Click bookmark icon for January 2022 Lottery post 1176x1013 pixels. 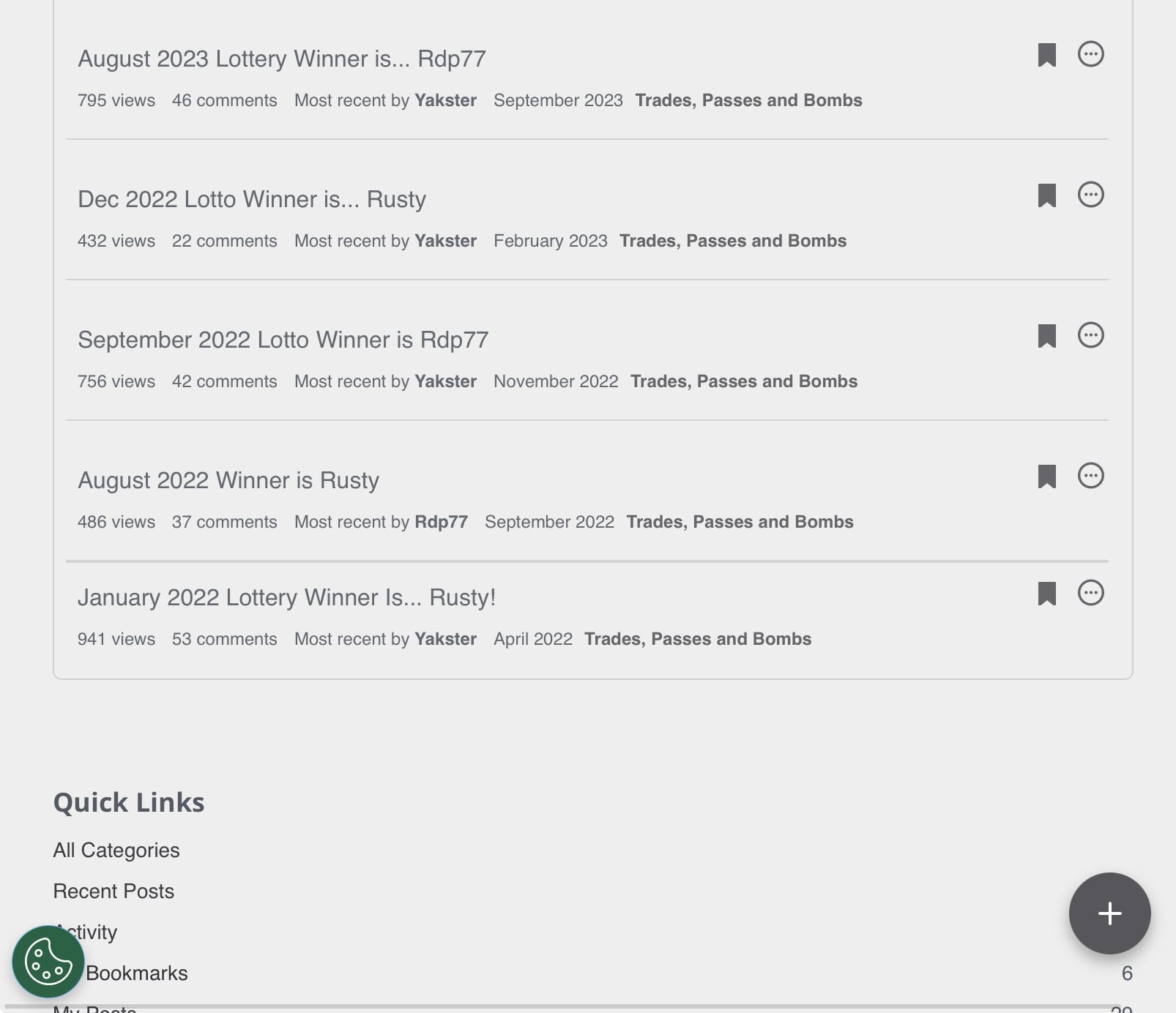point(1047,594)
